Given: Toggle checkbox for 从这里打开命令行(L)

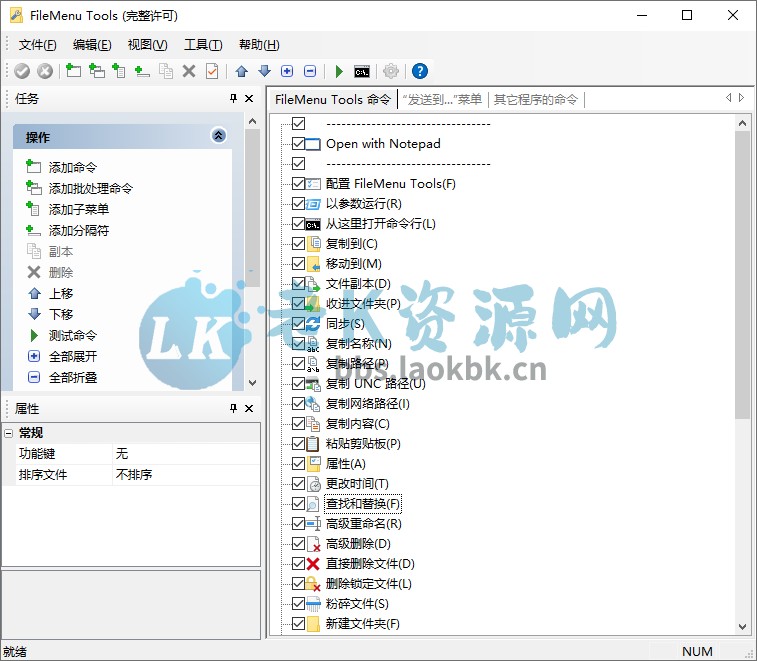Looking at the screenshot, I should click(x=298, y=224).
